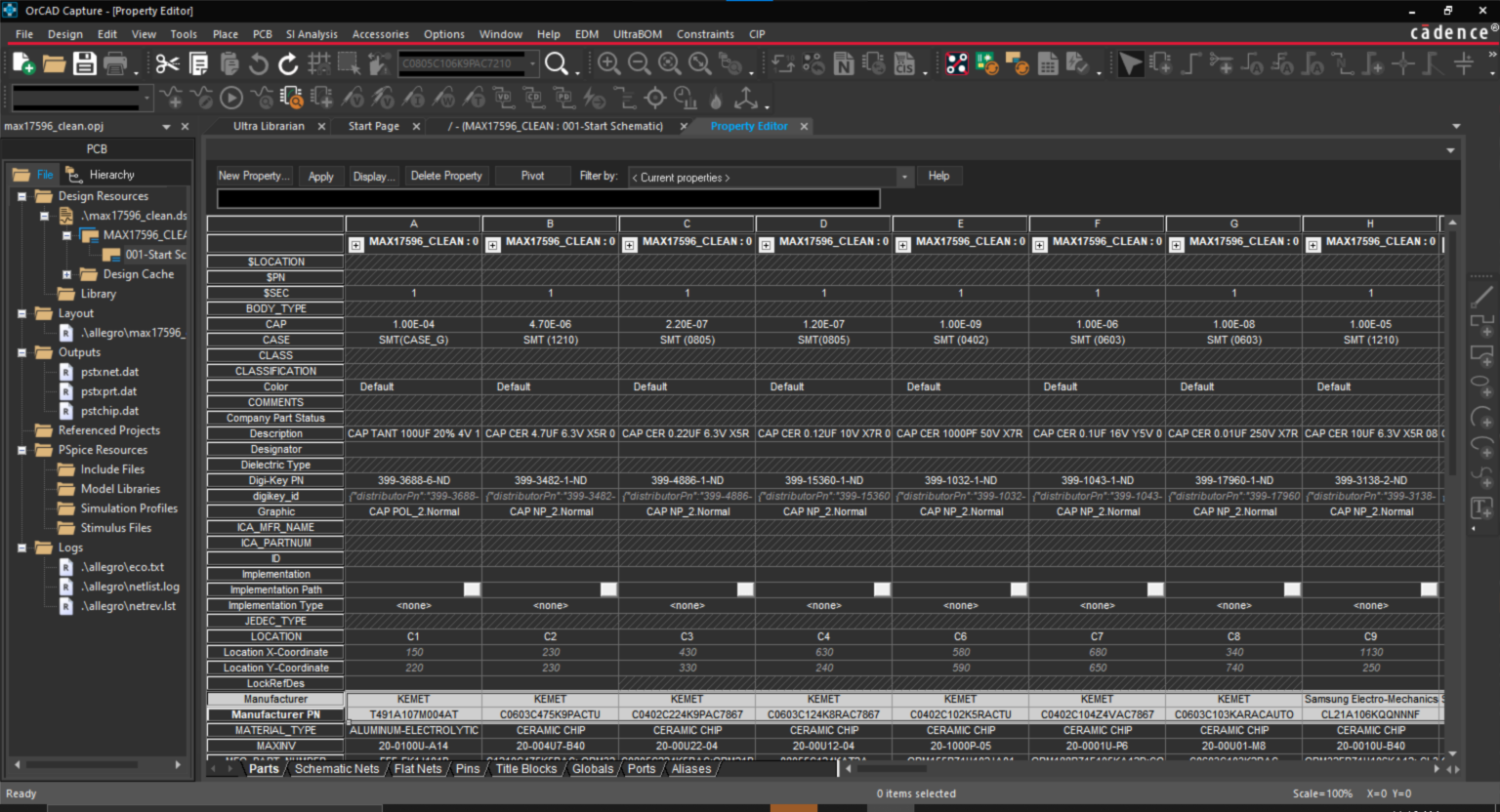The height and width of the screenshot is (812, 1500).
Task: Click the Apply button
Action: (x=321, y=176)
